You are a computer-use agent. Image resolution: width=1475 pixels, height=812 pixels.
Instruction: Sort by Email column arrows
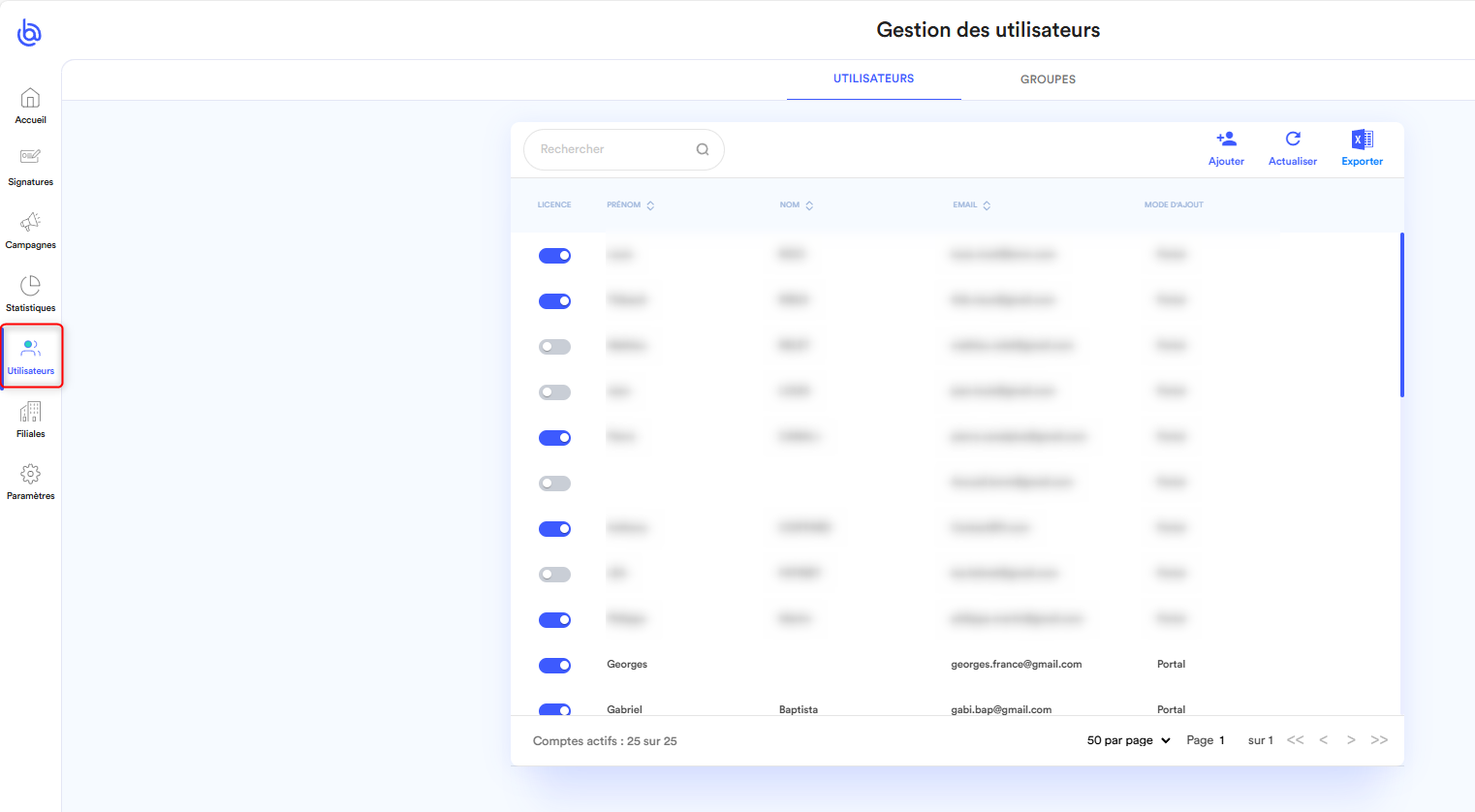click(x=987, y=205)
